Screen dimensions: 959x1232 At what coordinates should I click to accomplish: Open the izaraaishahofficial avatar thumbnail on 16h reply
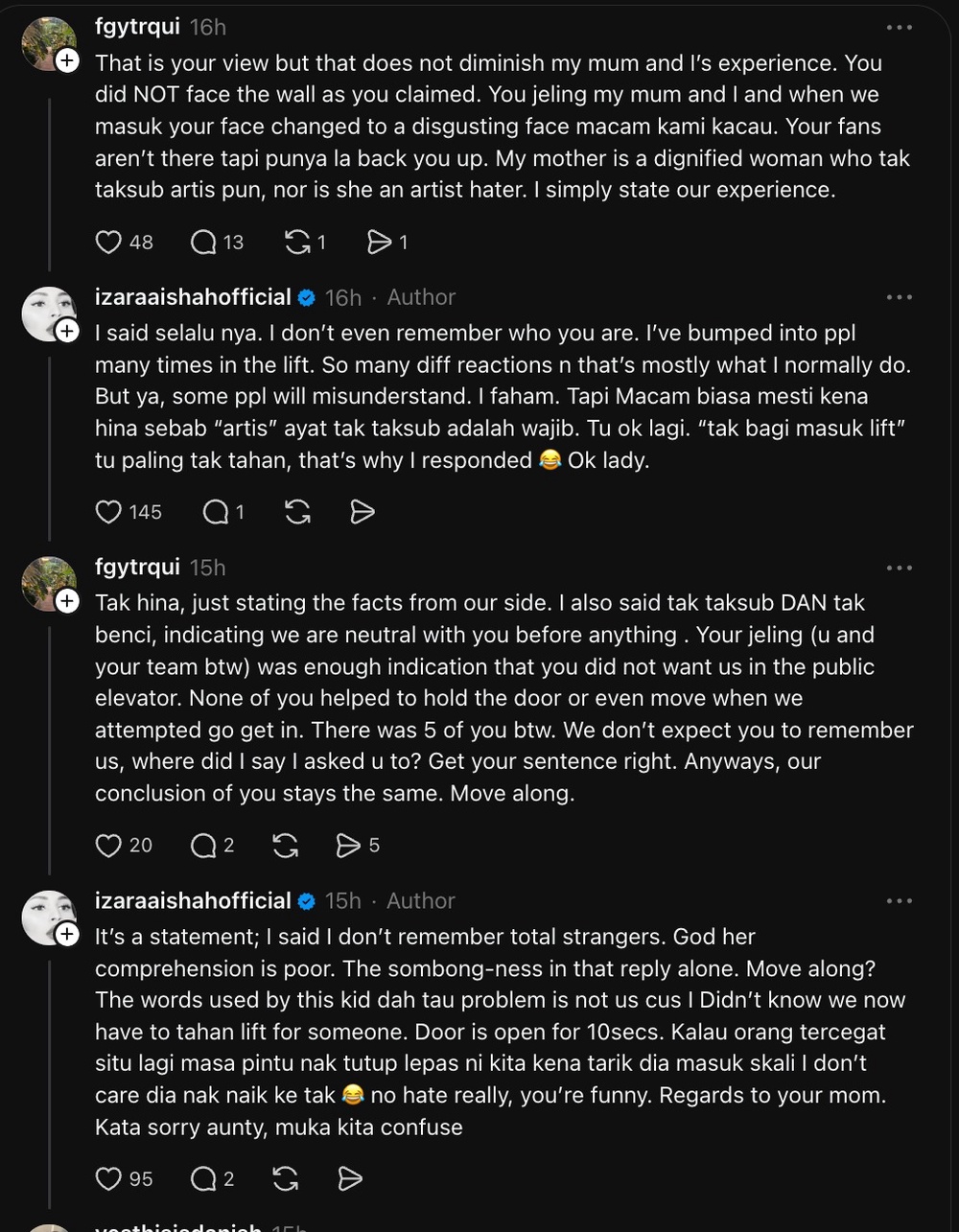tap(48, 314)
